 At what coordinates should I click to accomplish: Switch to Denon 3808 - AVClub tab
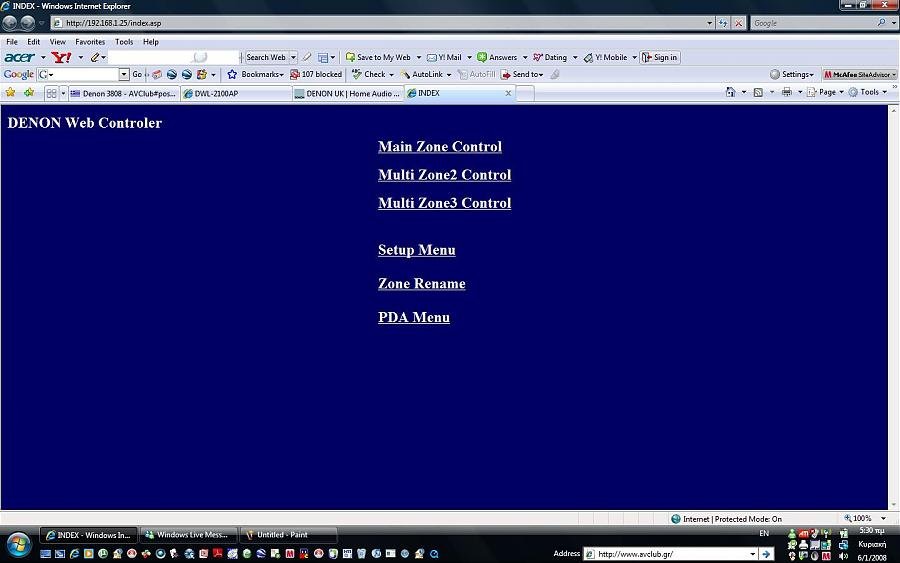[x=124, y=94]
